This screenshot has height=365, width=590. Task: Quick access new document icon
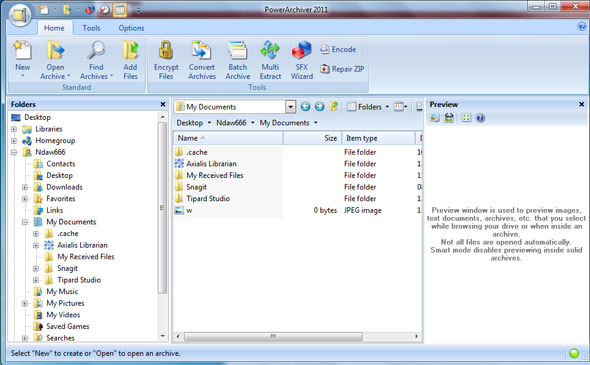44,10
